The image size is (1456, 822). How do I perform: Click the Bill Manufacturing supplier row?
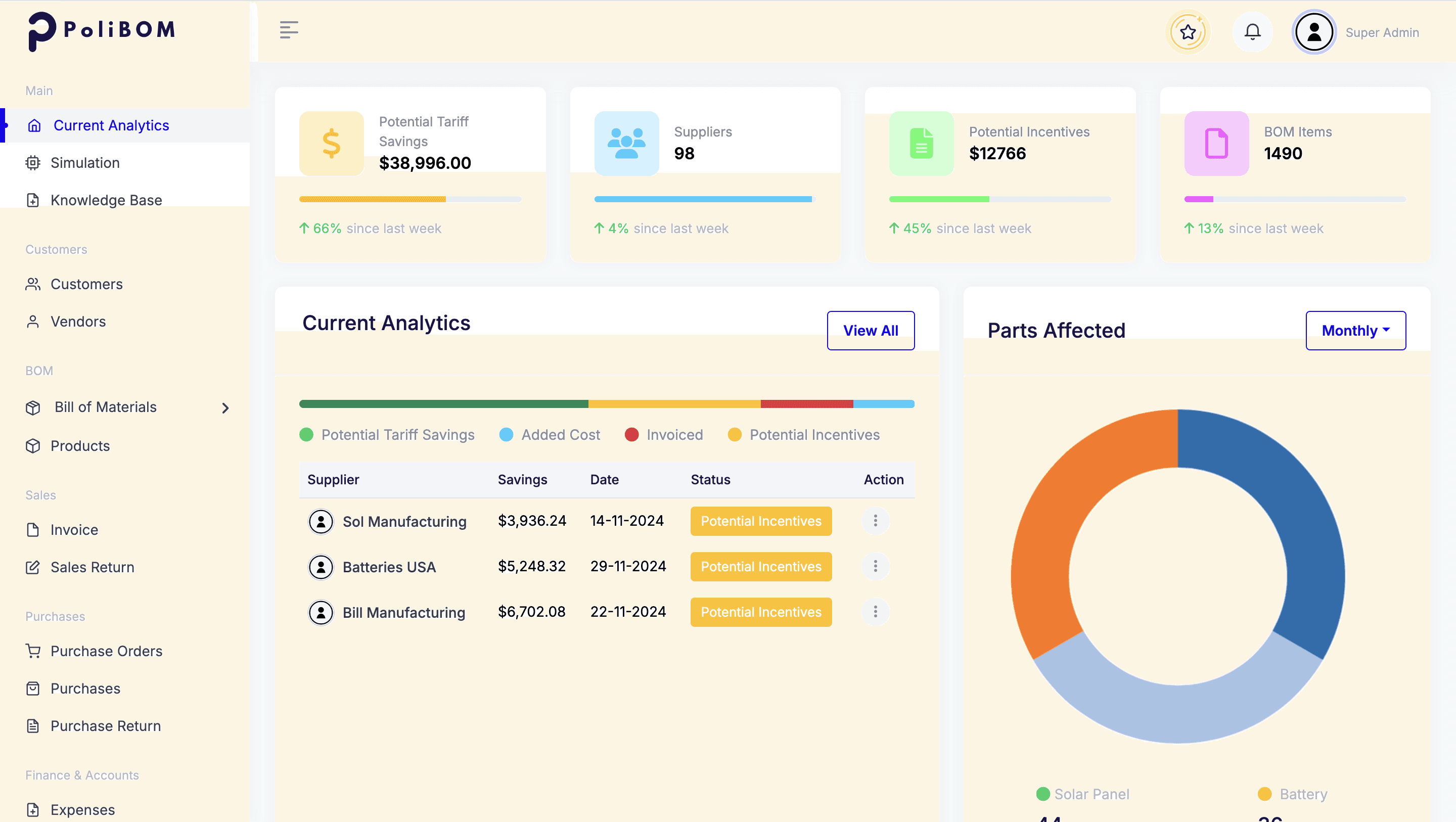click(403, 612)
